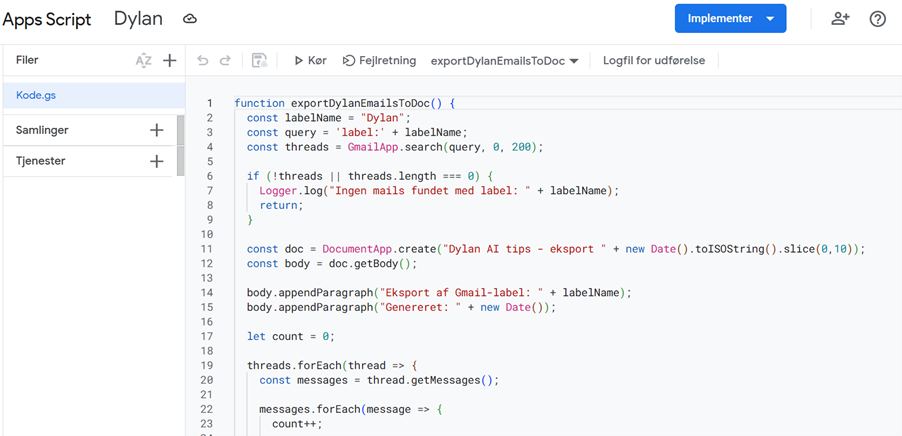Add a service next to Tjenester
The width and height of the screenshot is (902, 436).
[x=157, y=161]
